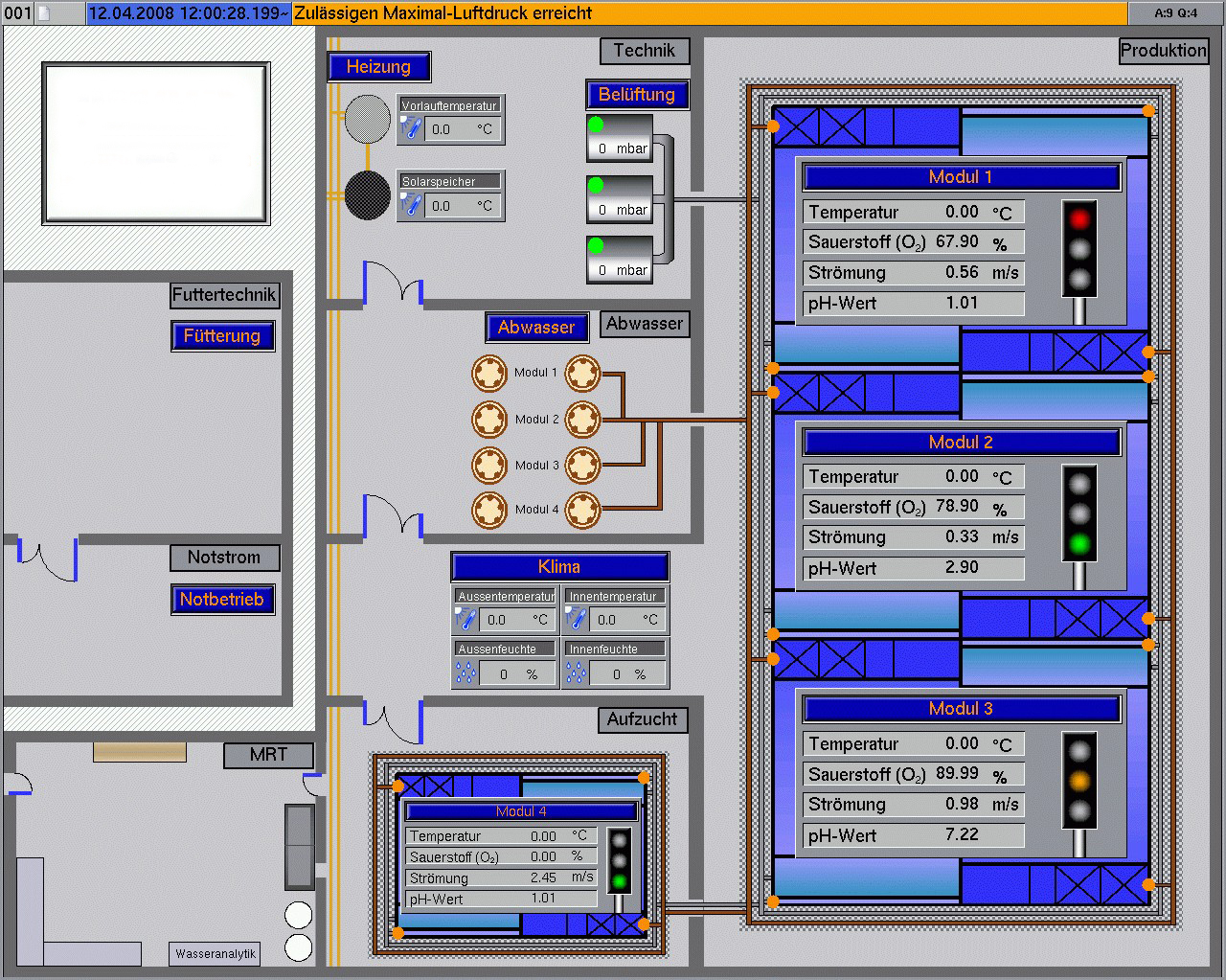Select the Modul 4 title bar in Aufzucht
This screenshot has height=980, width=1226.
(520, 811)
